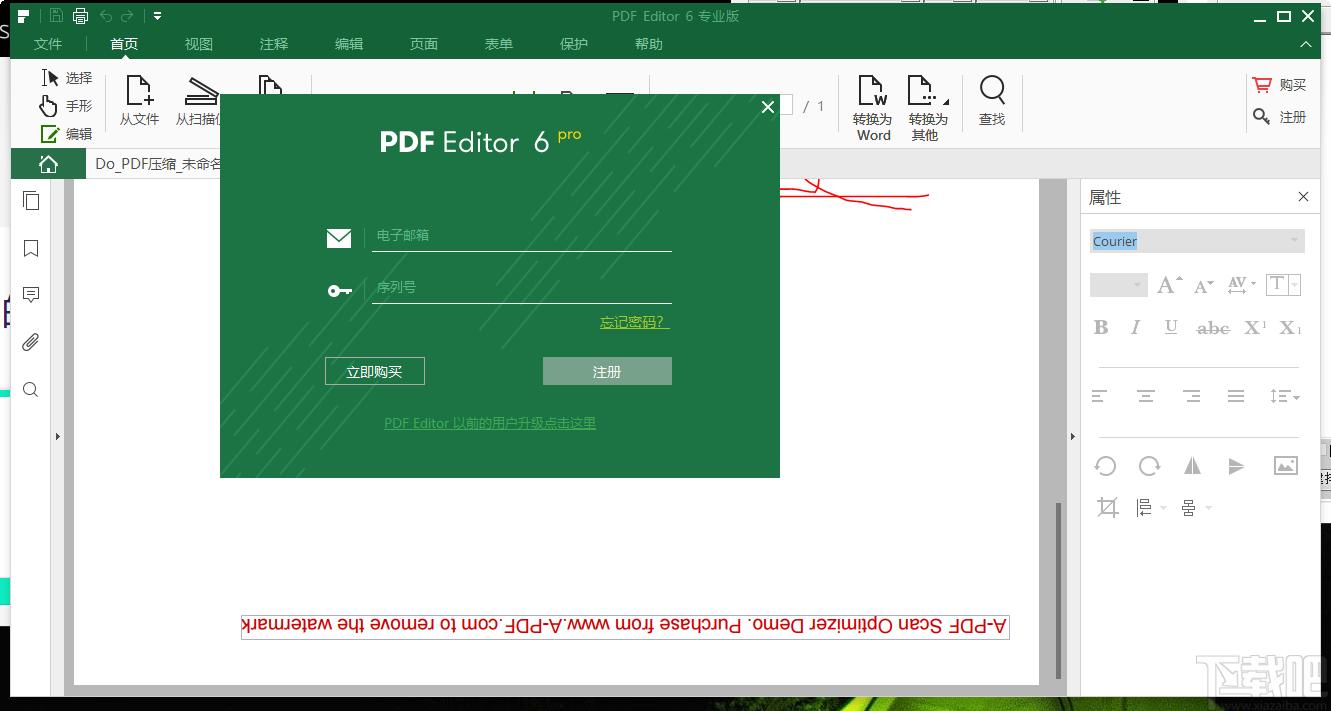
Task: Decrease font size in properties
Action: pyautogui.click(x=1204, y=286)
